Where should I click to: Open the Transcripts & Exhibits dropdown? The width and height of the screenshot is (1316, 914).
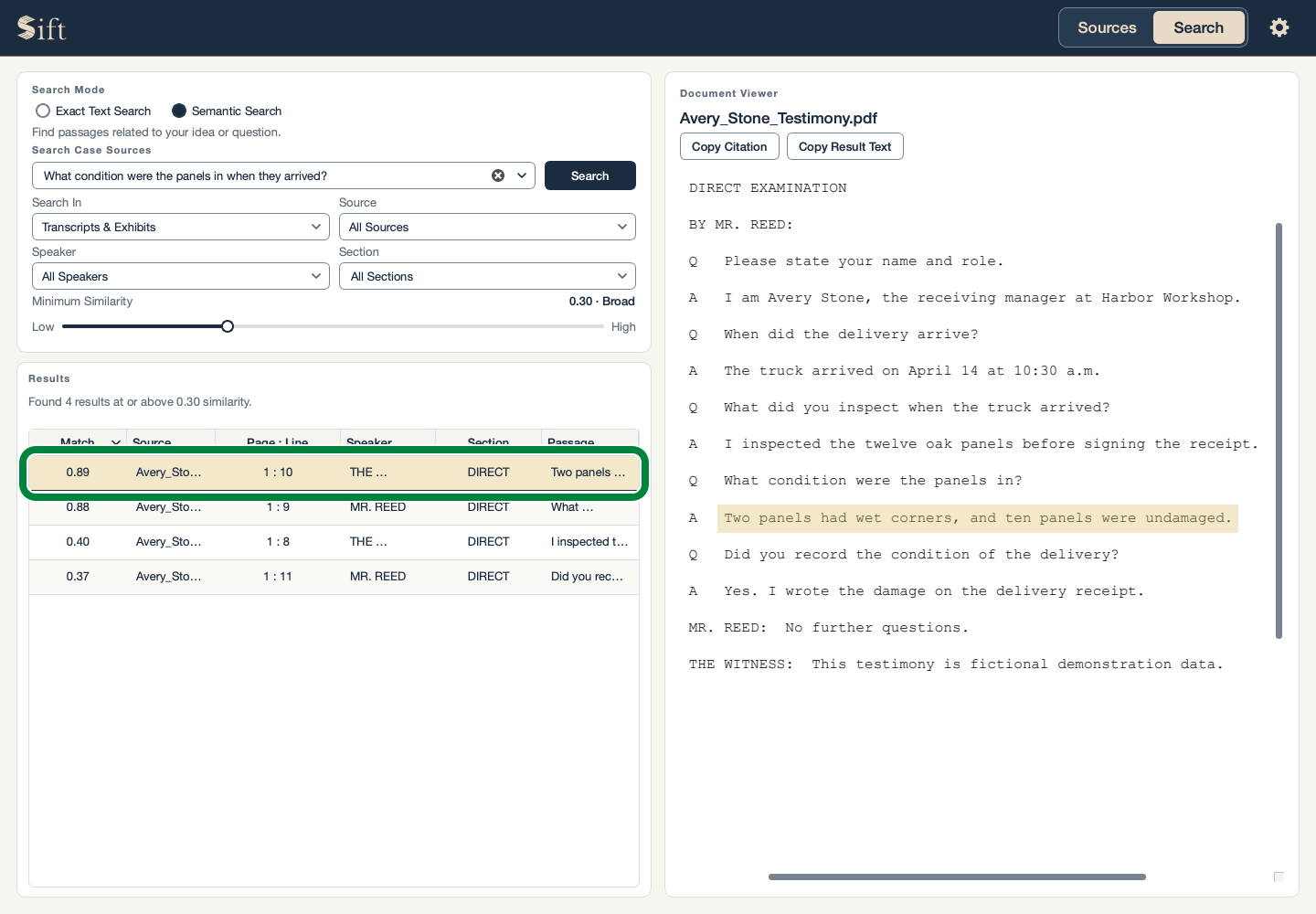(181, 227)
